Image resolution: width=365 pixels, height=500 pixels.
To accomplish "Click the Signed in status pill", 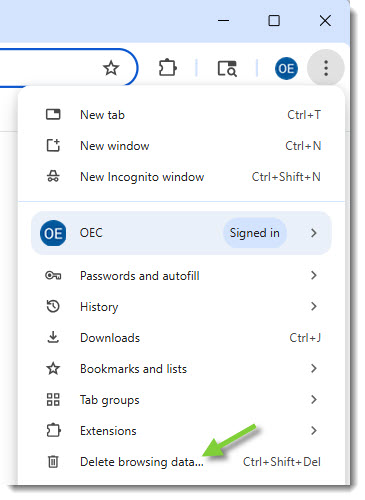I will tap(255, 233).
